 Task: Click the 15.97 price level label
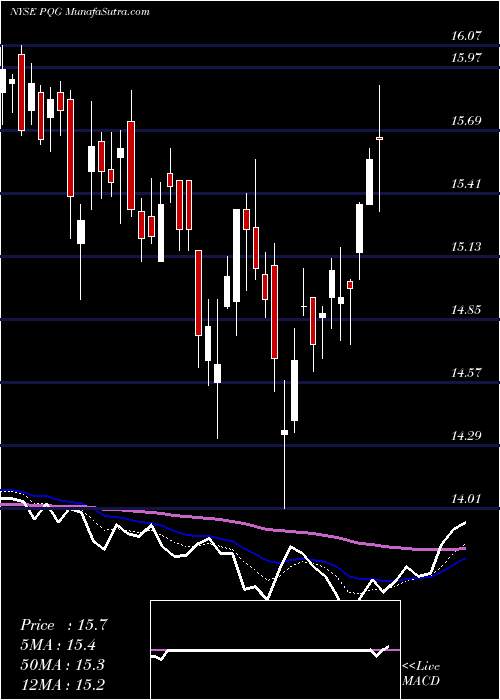coord(467,58)
